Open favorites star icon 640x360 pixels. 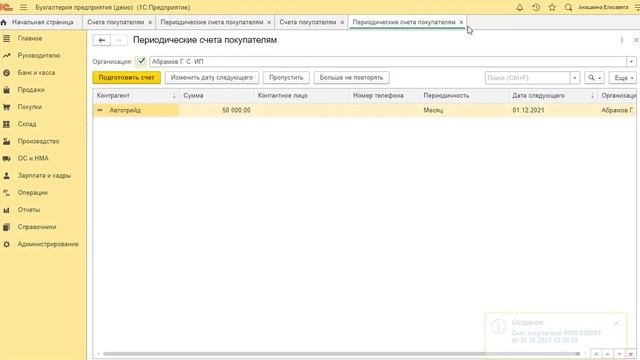click(552, 7)
